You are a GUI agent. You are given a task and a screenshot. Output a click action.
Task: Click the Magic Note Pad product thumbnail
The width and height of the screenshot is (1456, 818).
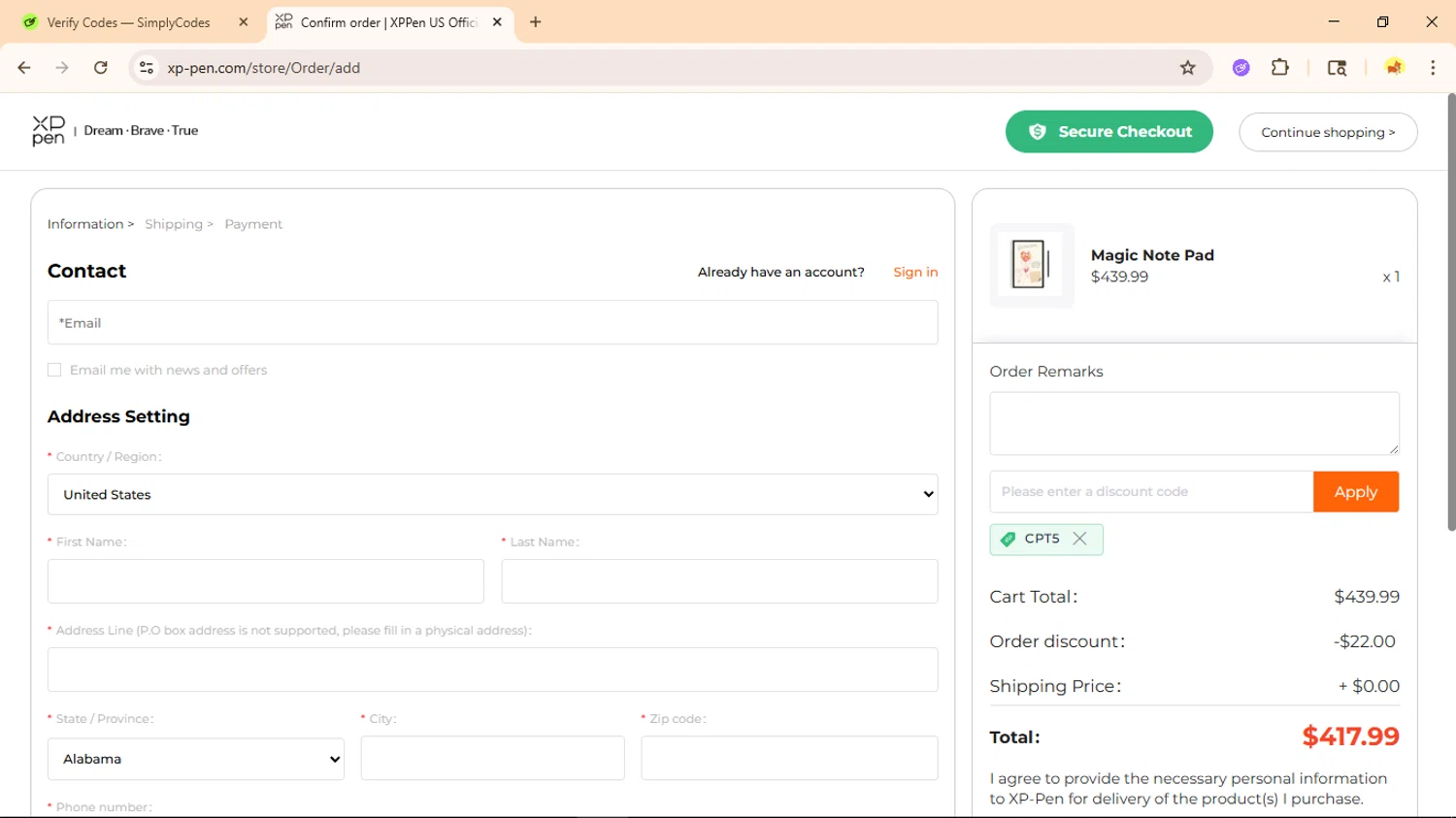[1031, 265]
